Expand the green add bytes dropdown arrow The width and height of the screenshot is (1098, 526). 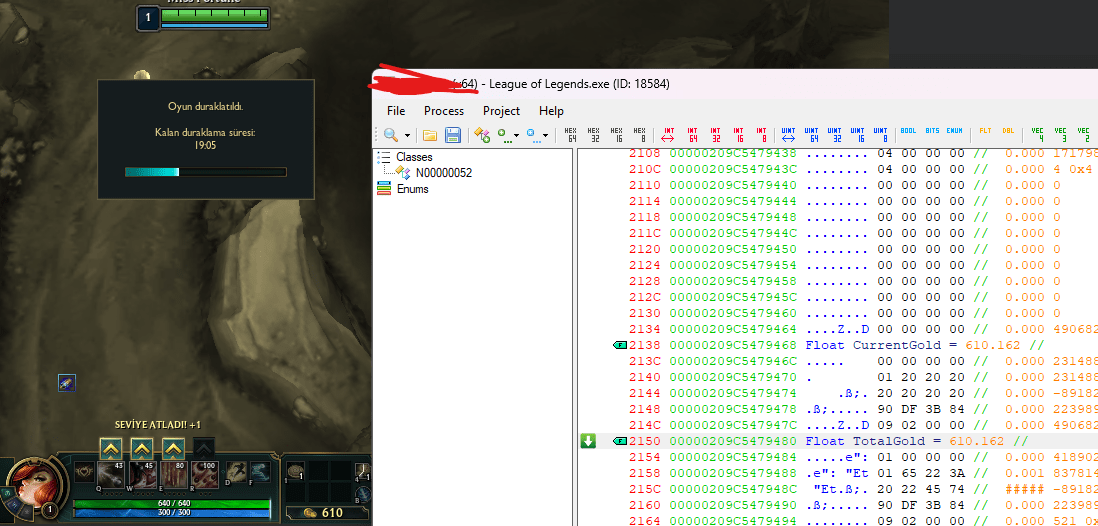click(517, 136)
